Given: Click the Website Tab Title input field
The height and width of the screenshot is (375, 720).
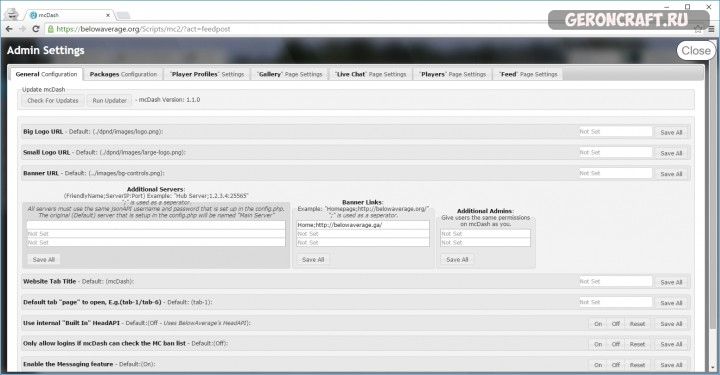Looking at the screenshot, I should tap(615, 281).
